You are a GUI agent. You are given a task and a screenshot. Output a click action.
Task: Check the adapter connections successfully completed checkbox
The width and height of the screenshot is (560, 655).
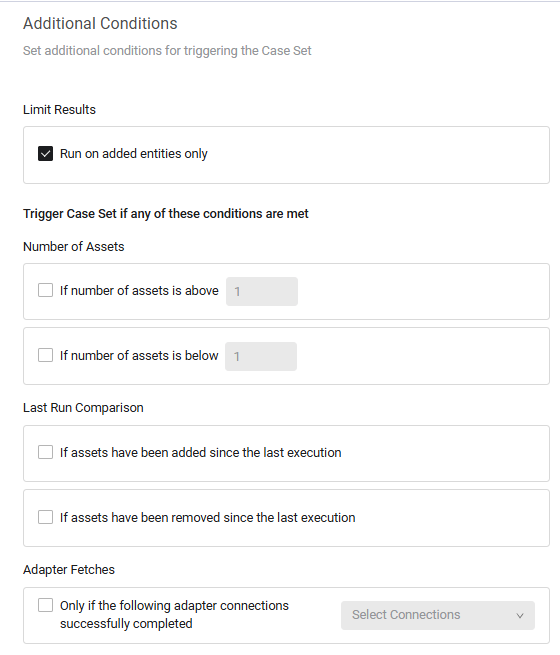point(45,605)
